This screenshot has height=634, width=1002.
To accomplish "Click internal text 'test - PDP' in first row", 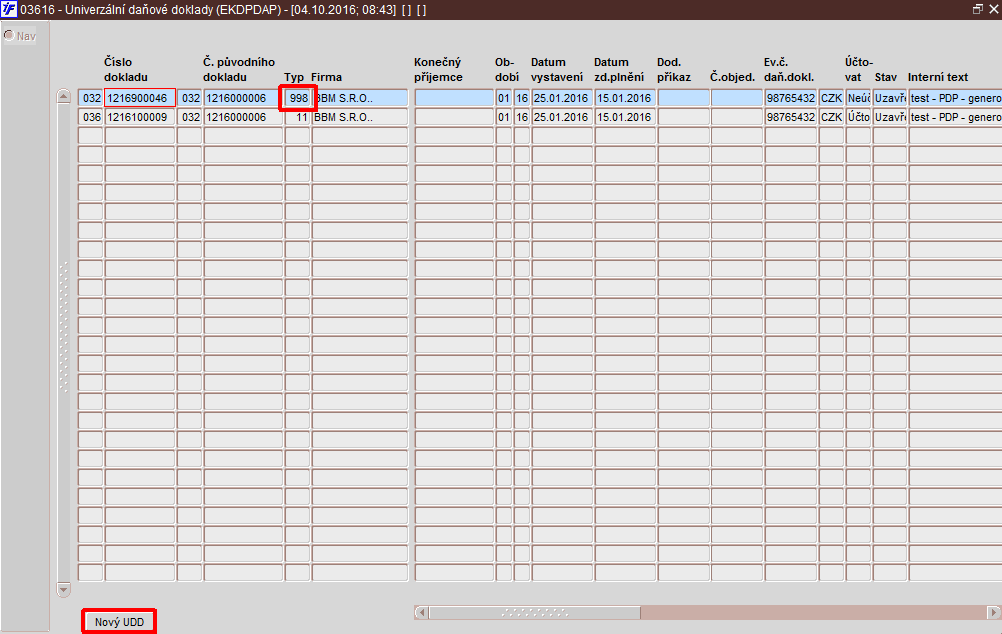I will pyautogui.click(x=955, y=98).
